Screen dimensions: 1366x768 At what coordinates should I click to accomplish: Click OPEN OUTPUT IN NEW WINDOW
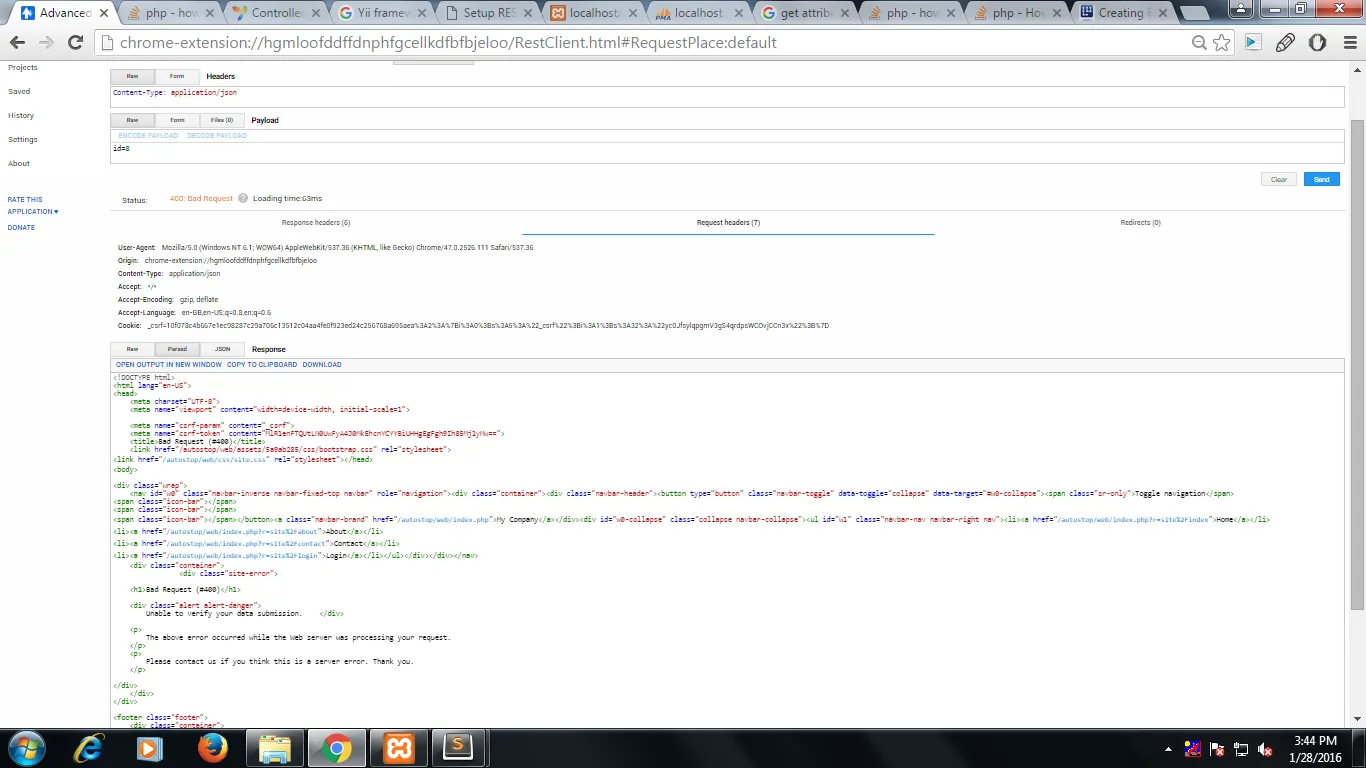click(x=169, y=364)
